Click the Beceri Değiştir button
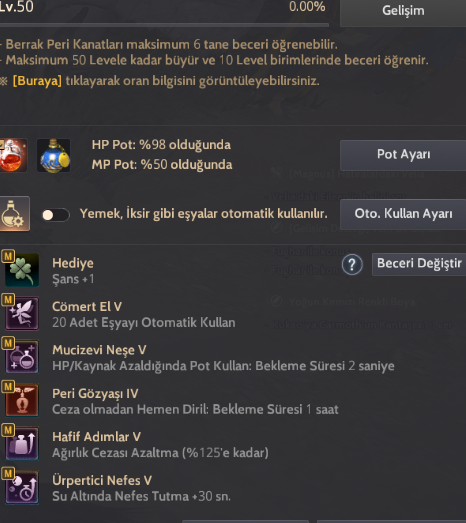The height and width of the screenshot is (523, 466). click(419, 264)
